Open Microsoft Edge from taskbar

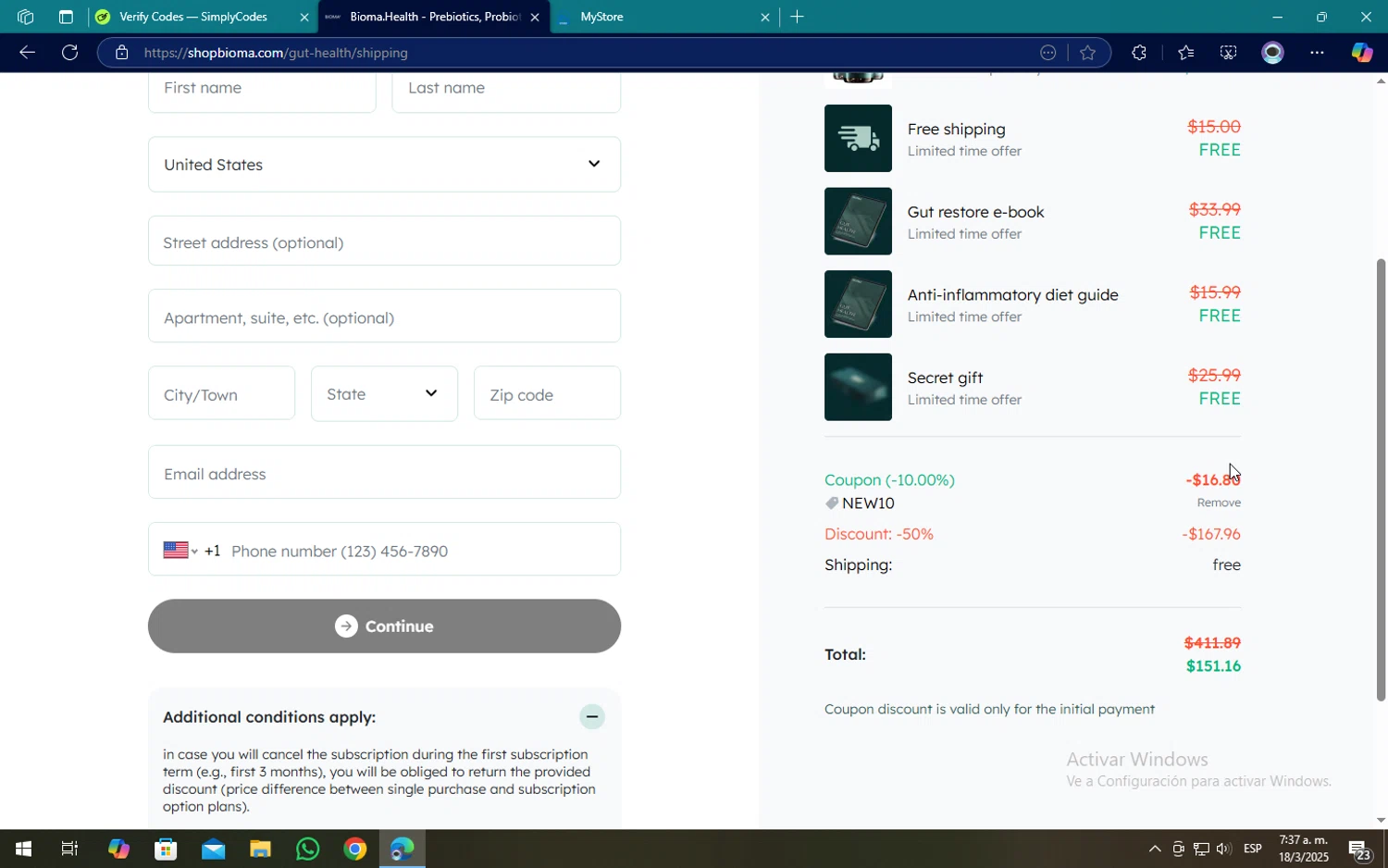point(402,849)
